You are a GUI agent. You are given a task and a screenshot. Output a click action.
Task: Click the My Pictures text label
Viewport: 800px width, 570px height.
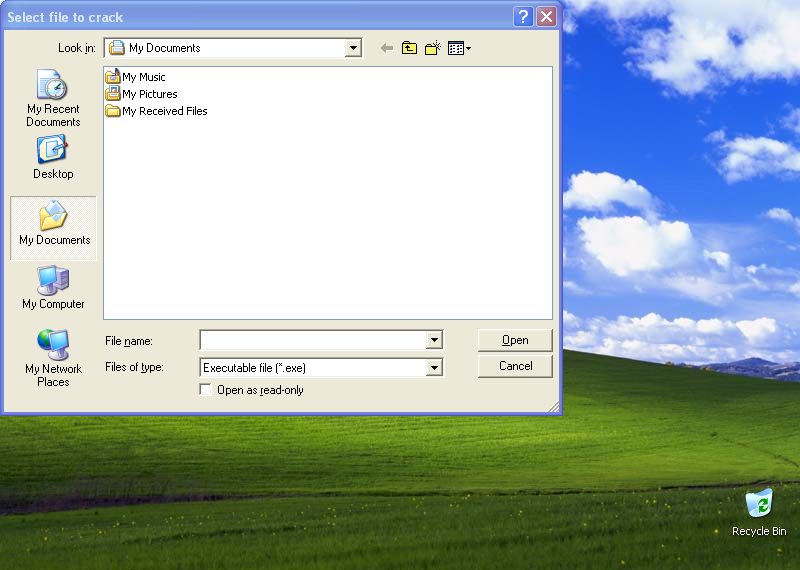[x=150, y=94]
